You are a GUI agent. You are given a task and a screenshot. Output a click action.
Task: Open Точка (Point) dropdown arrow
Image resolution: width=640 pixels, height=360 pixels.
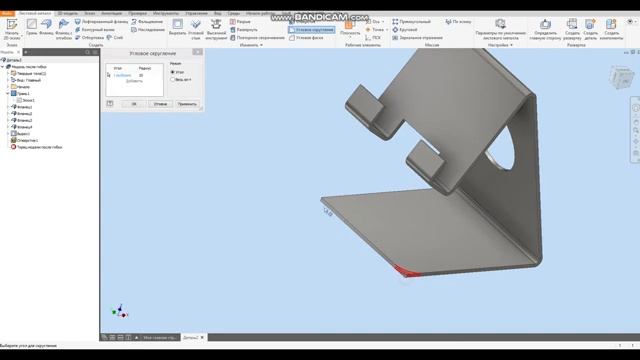click(387, 30)
